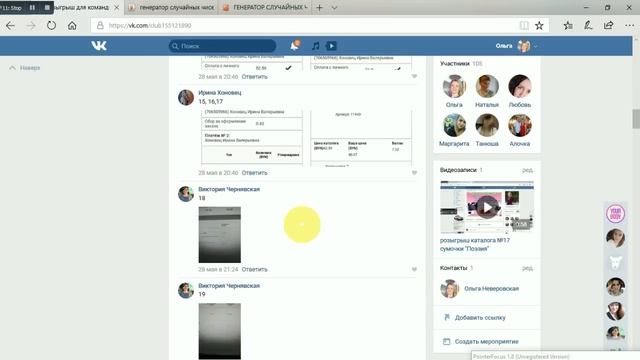Open the music note icon

pyautogui.click(x=315, y=46)
